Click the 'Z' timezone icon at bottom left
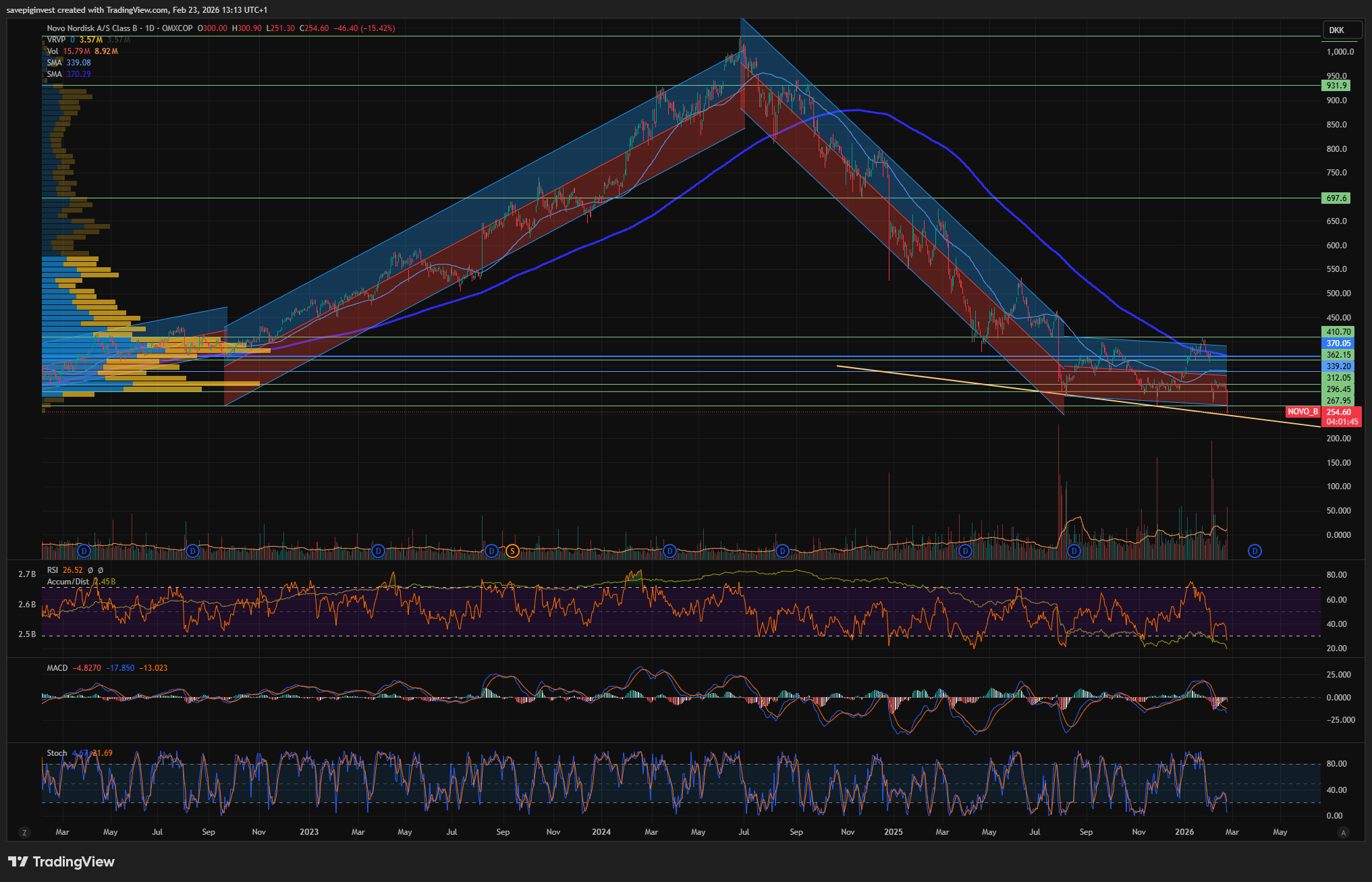The width and height of the screenshot is (1372, 882). 25,832
